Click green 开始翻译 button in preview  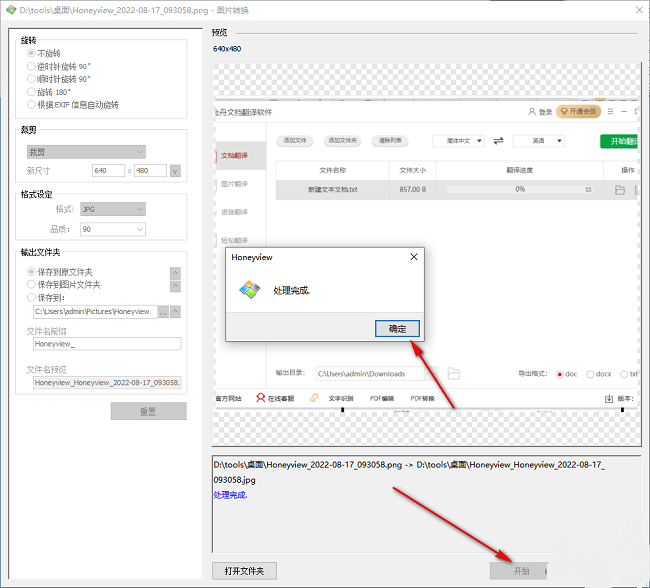(x=619, y=141)
